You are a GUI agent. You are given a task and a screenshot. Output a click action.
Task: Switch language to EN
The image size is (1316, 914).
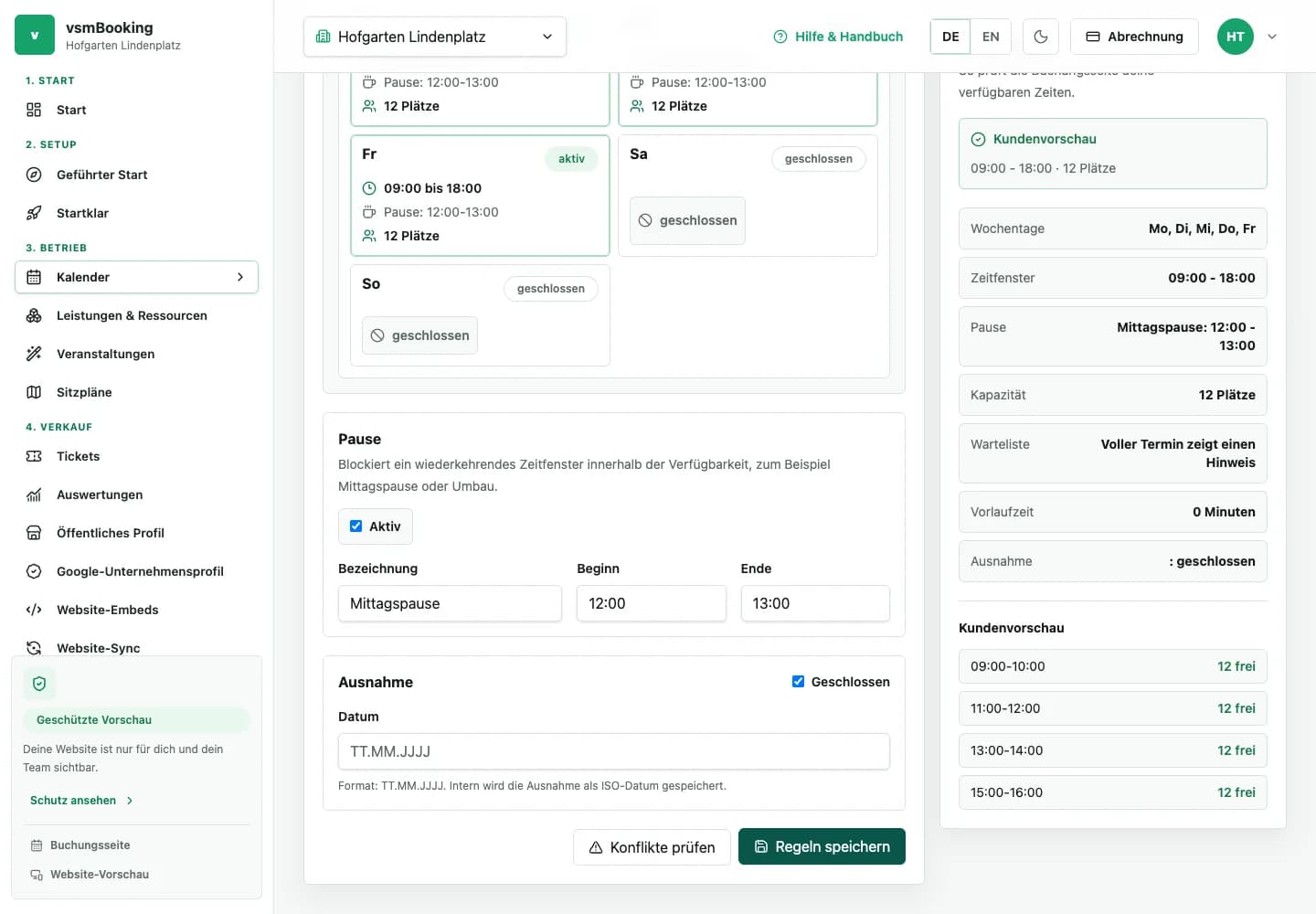pos(991,37)
